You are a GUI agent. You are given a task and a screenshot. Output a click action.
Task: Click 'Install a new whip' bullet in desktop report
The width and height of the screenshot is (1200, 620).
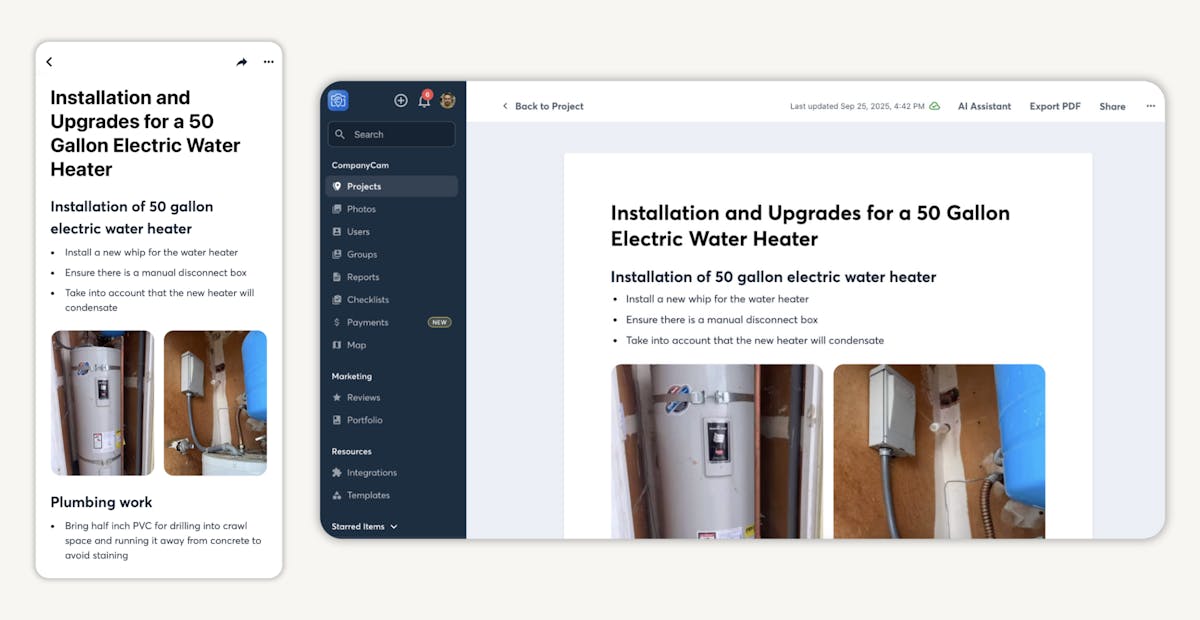(717, 299)
